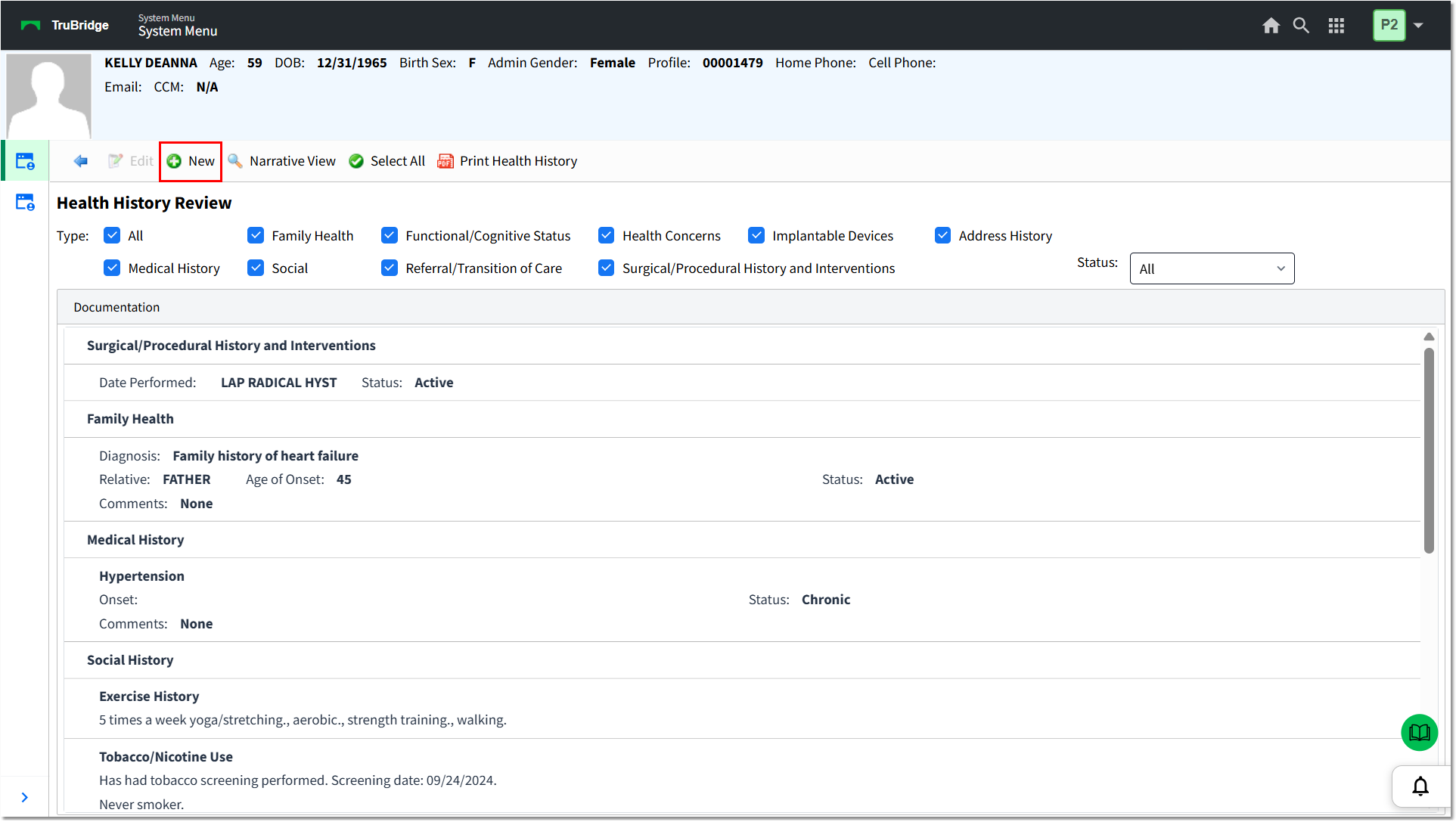Open the search magnifier icon
Image resolution: width=1456 pixels, height=822 pixels.
1301,26
